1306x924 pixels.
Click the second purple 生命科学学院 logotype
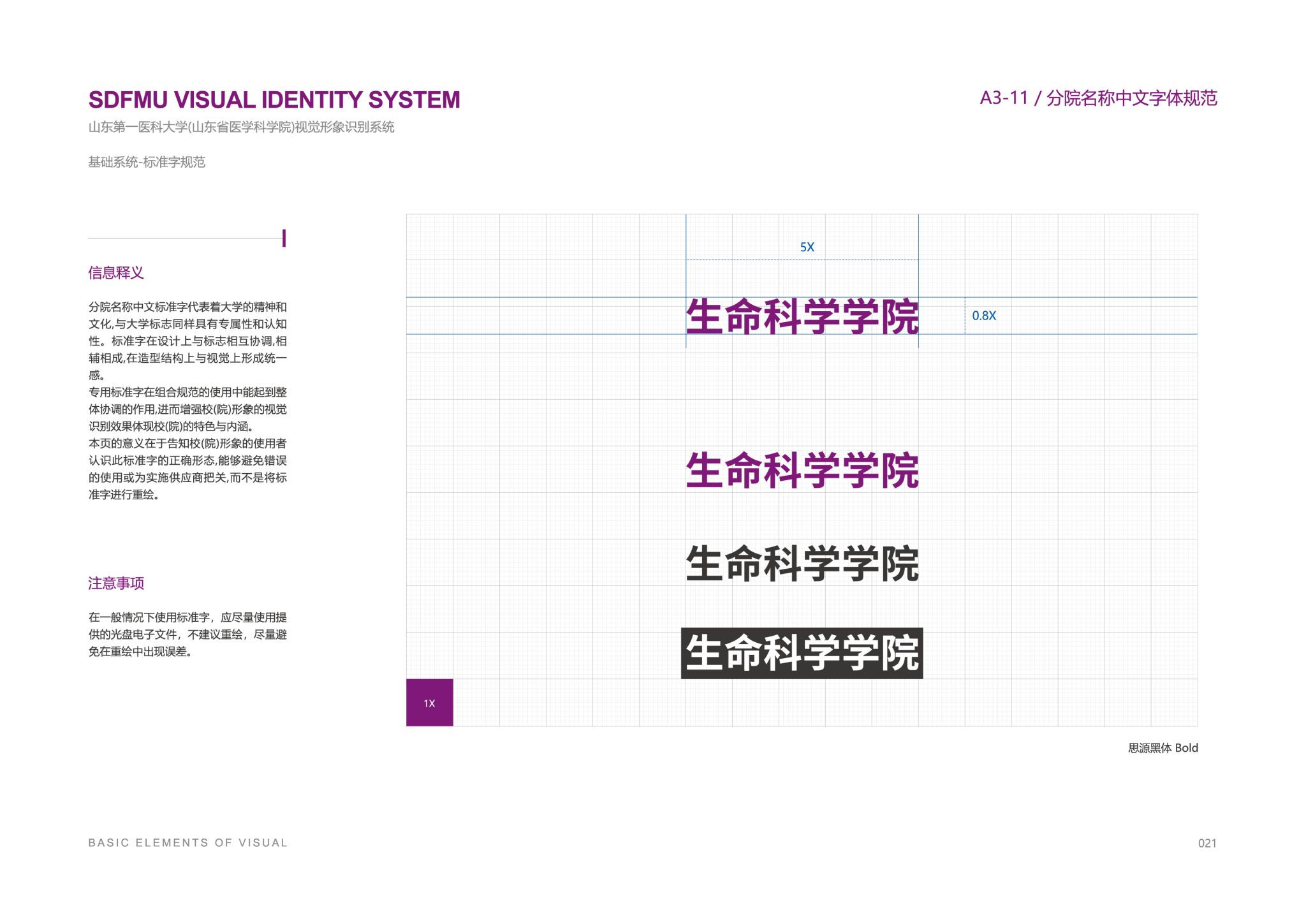pyautogui.click(x=802, y=471)
